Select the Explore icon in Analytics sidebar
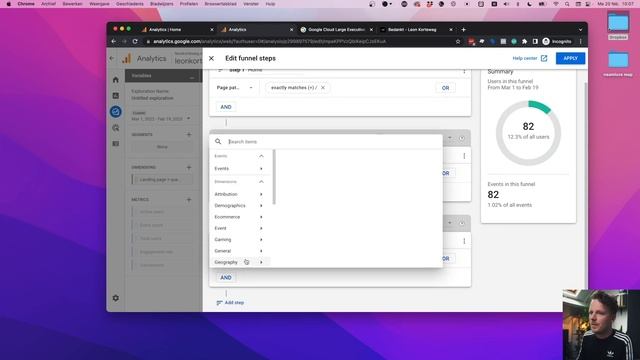The image size is (640, 360). click(116, 111)
